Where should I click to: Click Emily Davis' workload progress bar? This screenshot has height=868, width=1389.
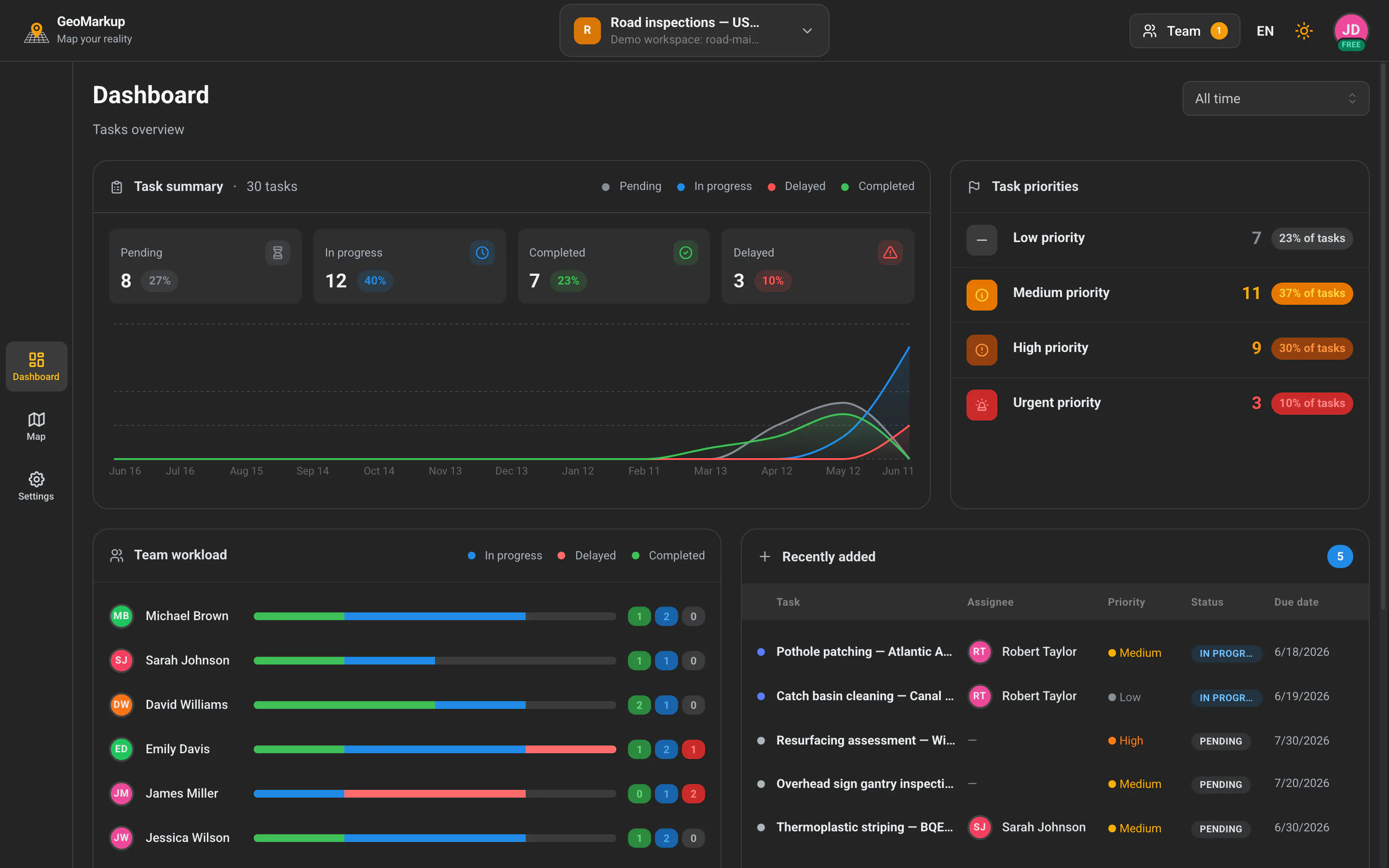[x=435, y=749]
